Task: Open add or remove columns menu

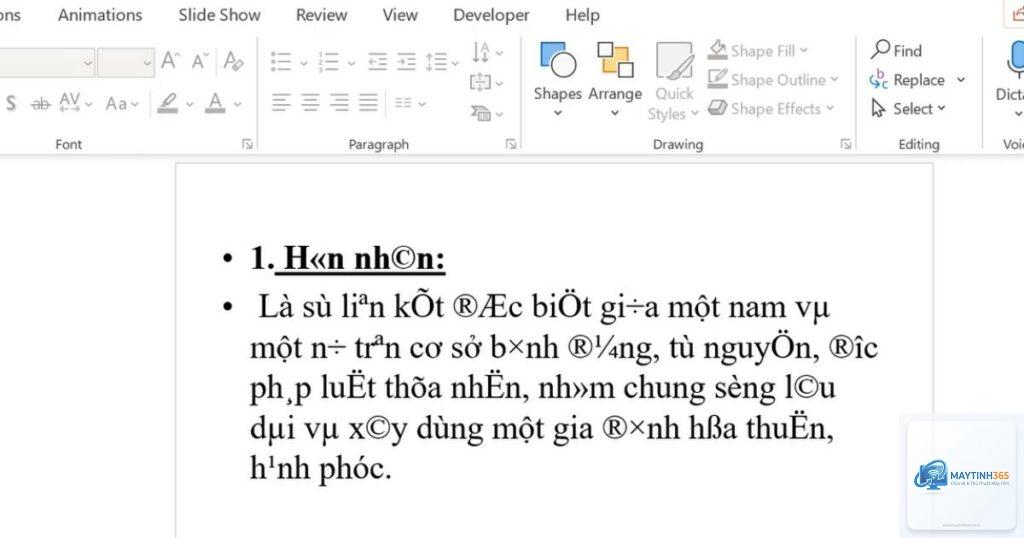Action: [x=410, y=103]
